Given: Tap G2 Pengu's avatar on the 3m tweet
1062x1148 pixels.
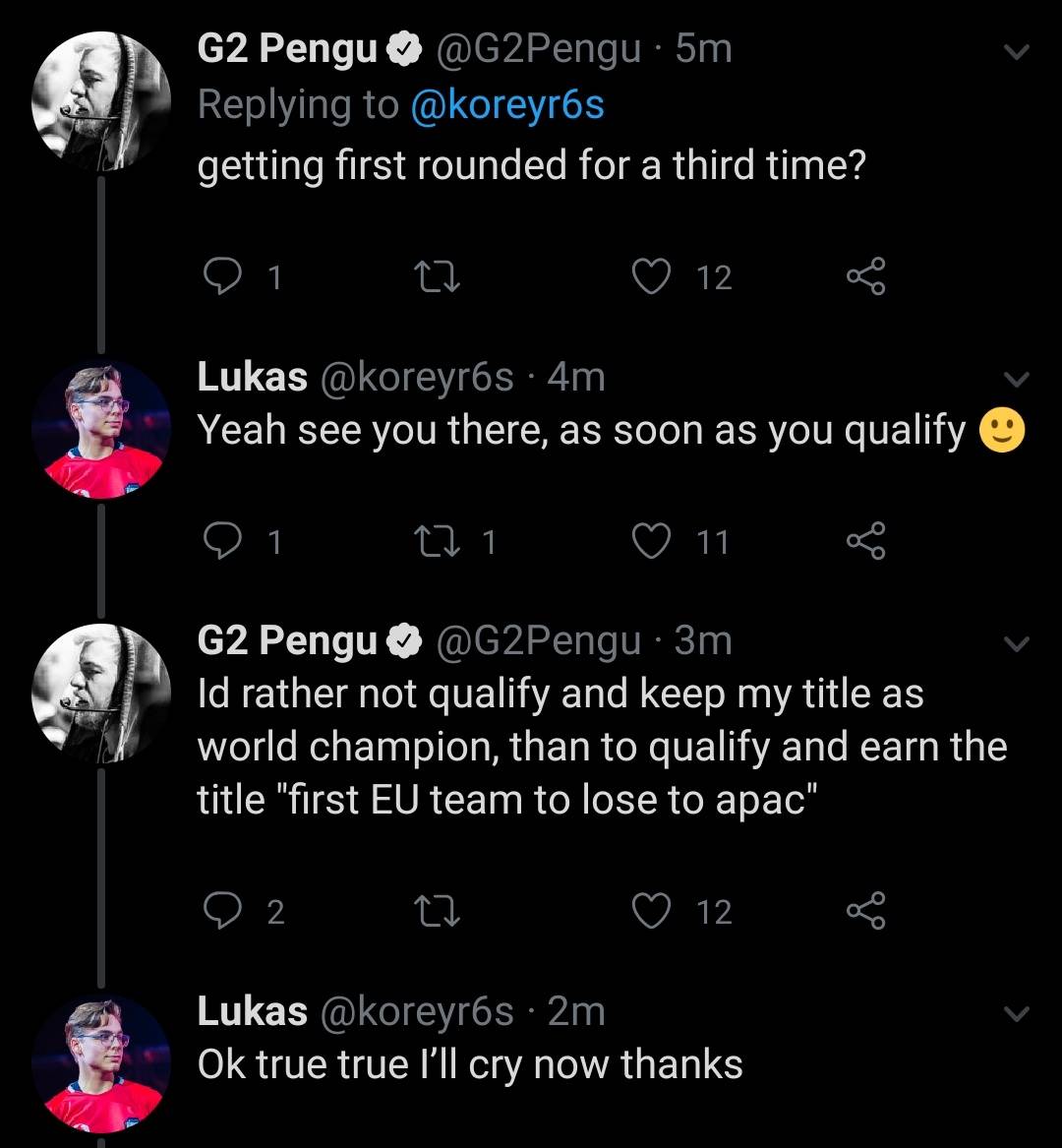Looking at the screenshot, I should 101,695.
